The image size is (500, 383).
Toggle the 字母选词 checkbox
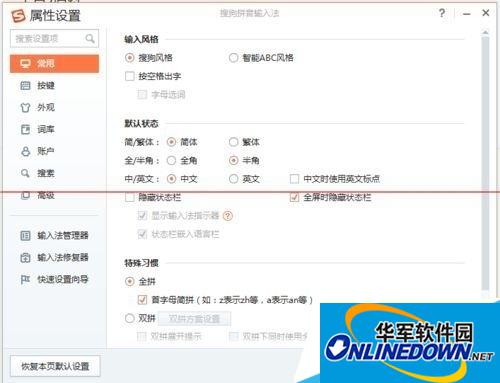142,94
